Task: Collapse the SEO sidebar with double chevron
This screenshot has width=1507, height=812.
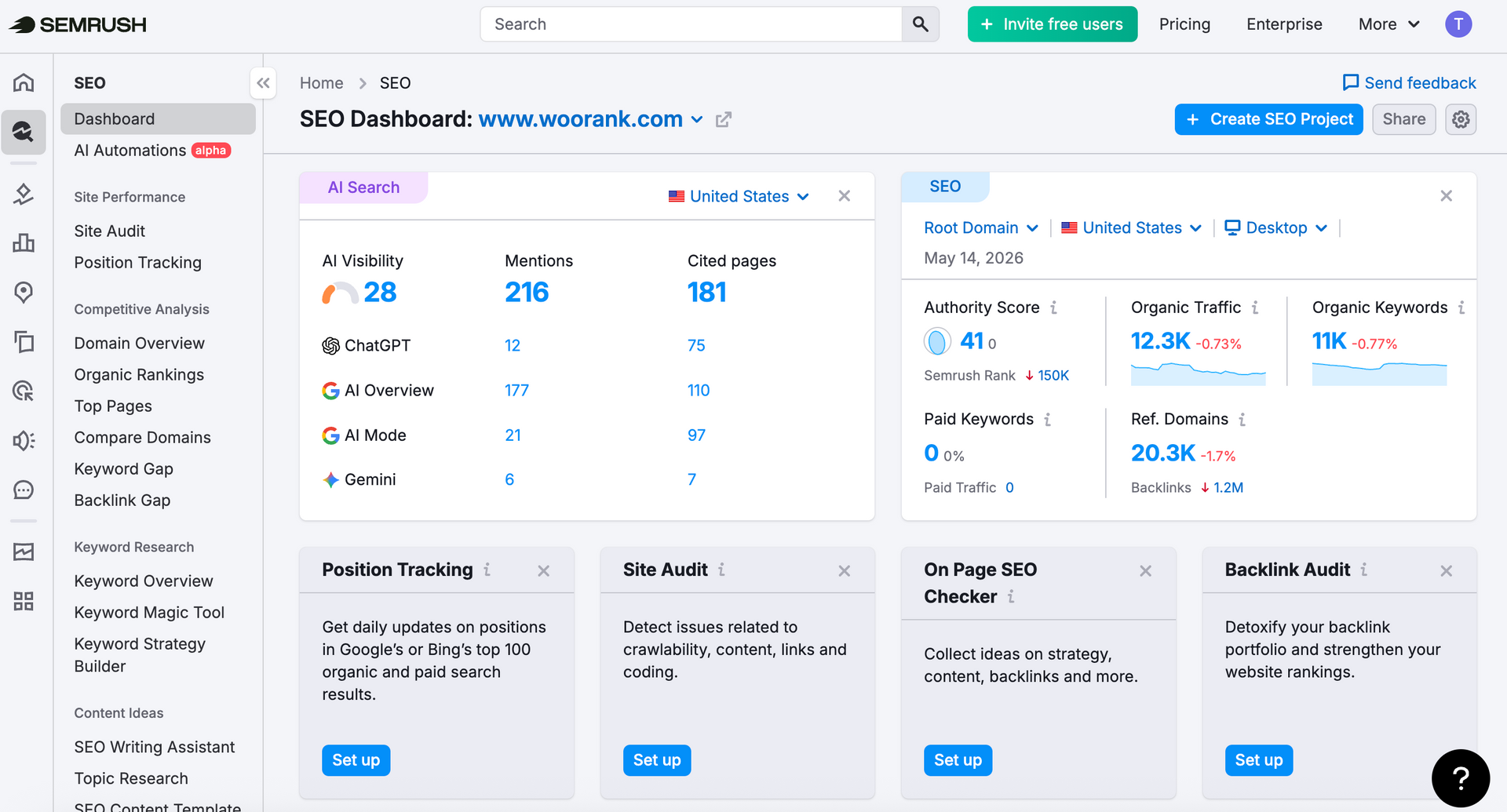Action: 263,83
